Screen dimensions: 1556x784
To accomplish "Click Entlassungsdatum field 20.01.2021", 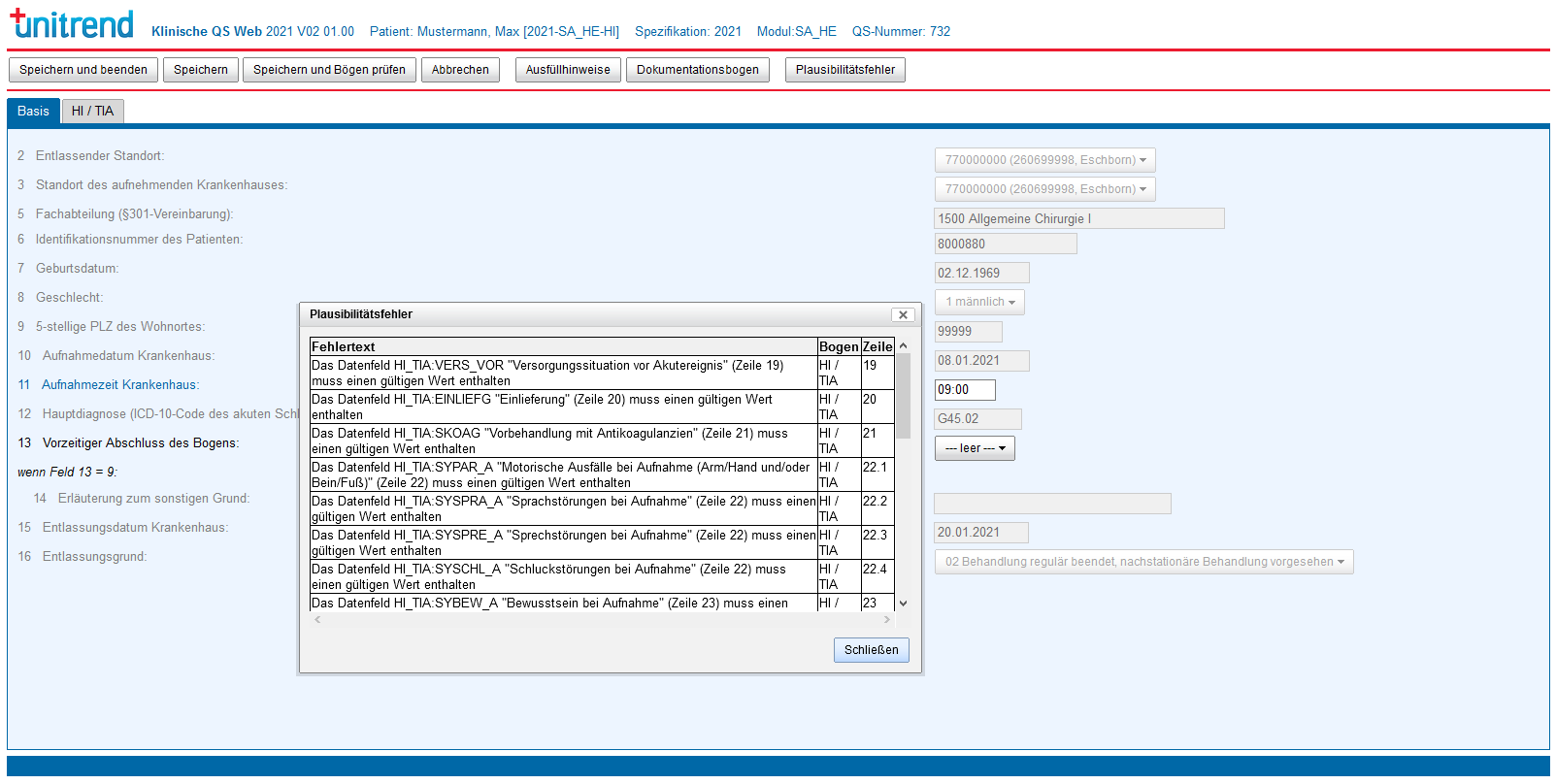I will (x=981, y=533).
